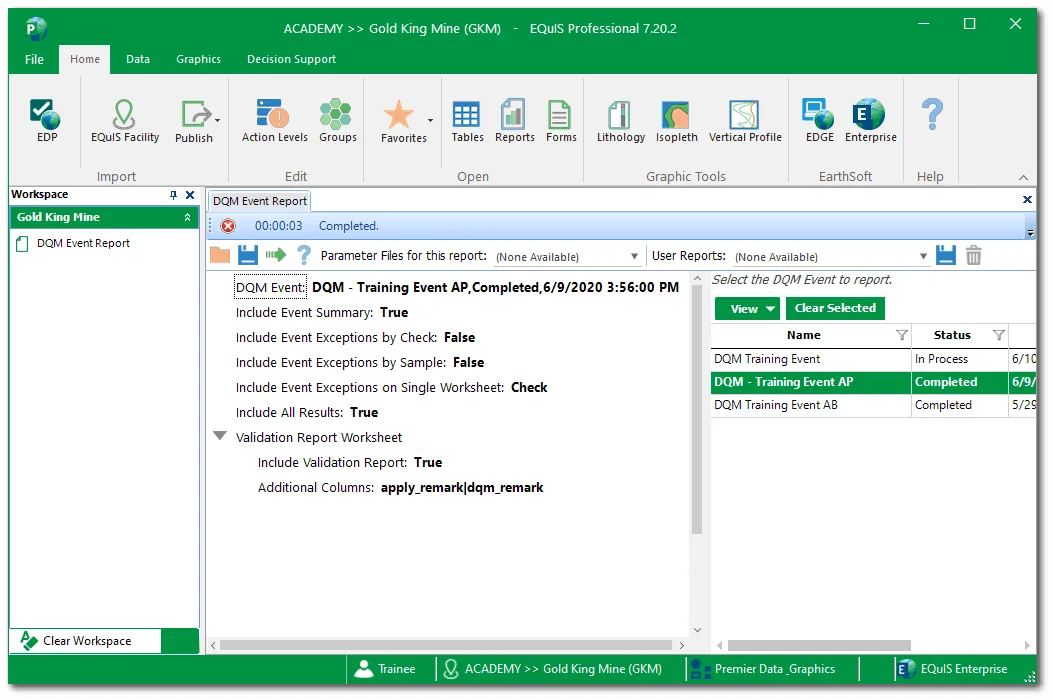Delete user report with trash icon

point(974,255)
